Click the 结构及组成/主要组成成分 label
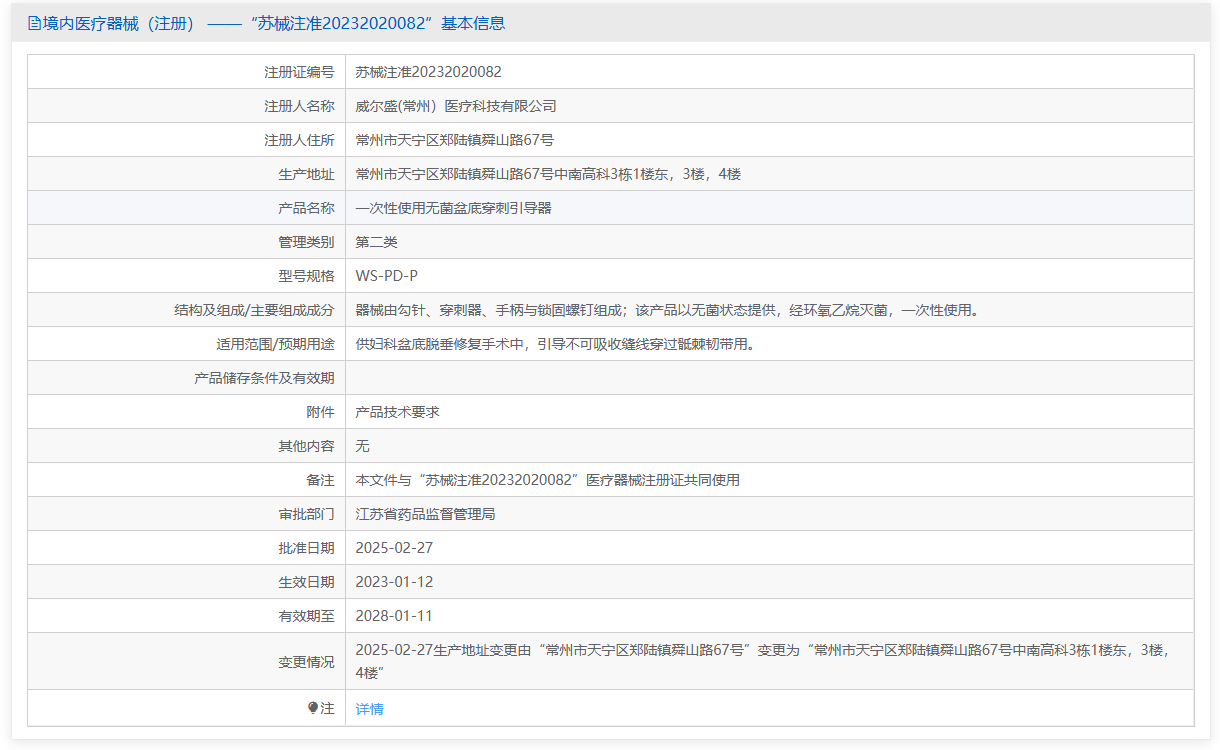Viewport: 1220px width, 750px height. click(254, 310)
